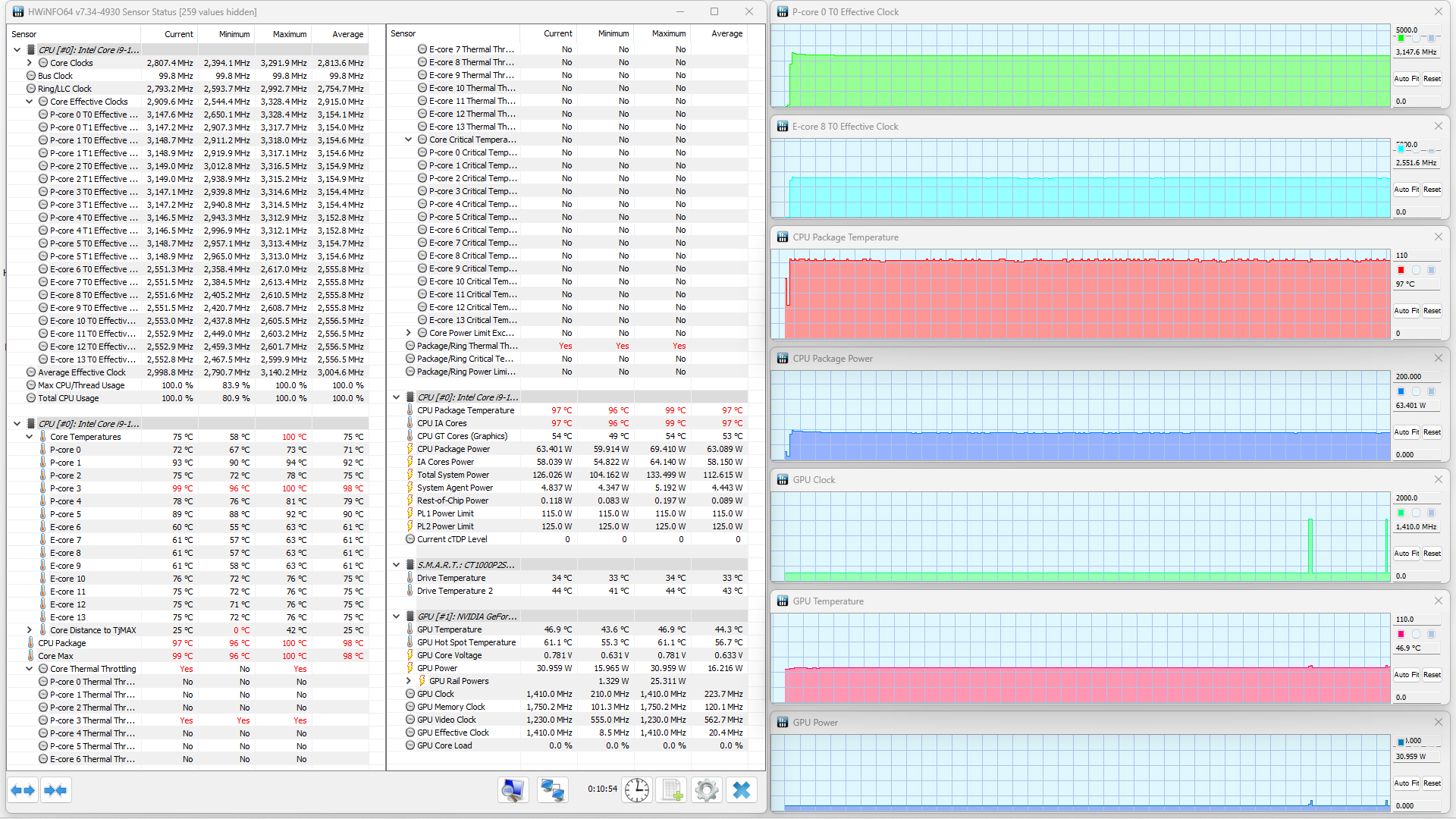Click blue color swatch on CPU Package Power graph

tap(1401, 391)
